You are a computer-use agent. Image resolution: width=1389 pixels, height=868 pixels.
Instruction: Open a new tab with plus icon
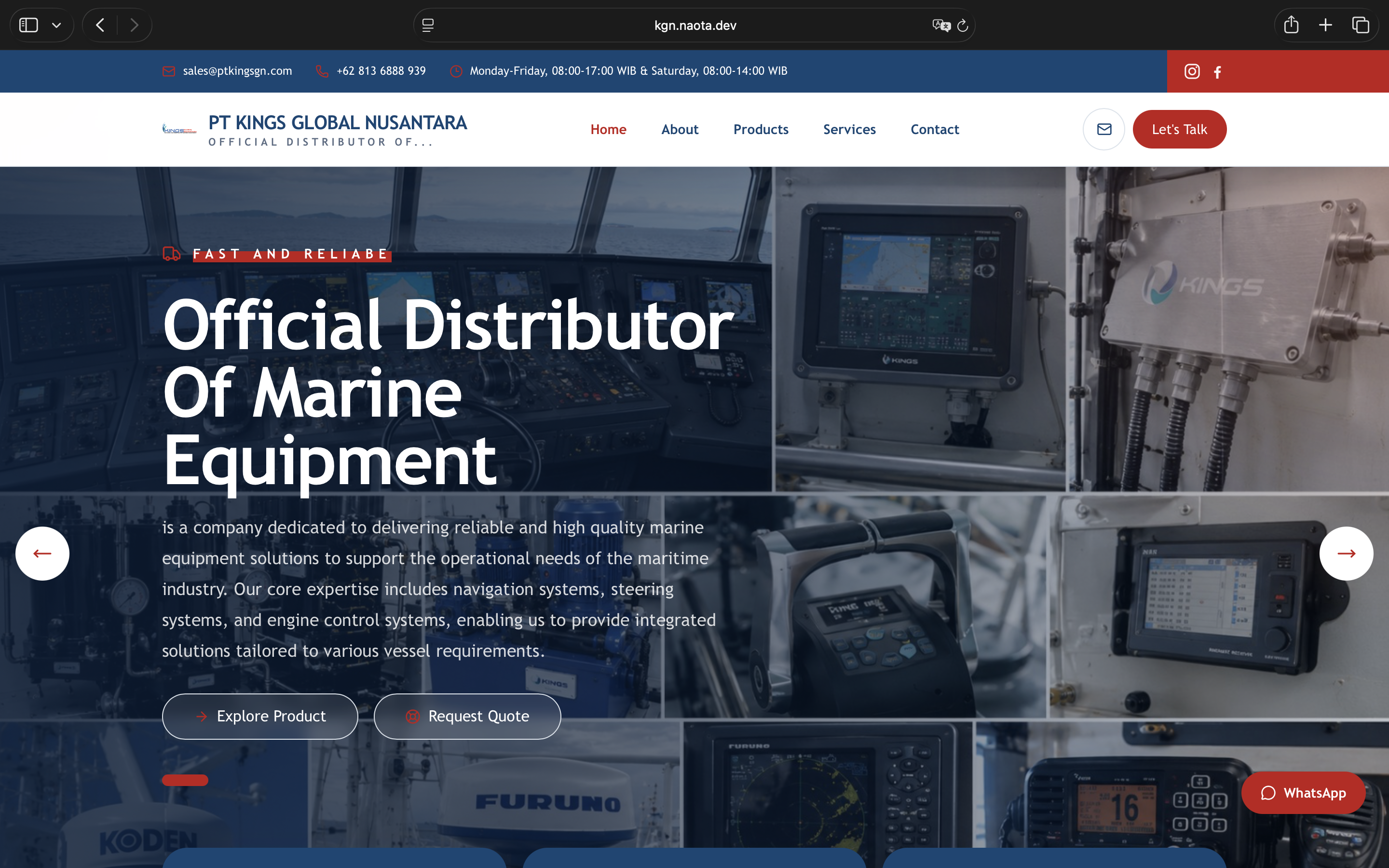click(x=1325, y=25)
